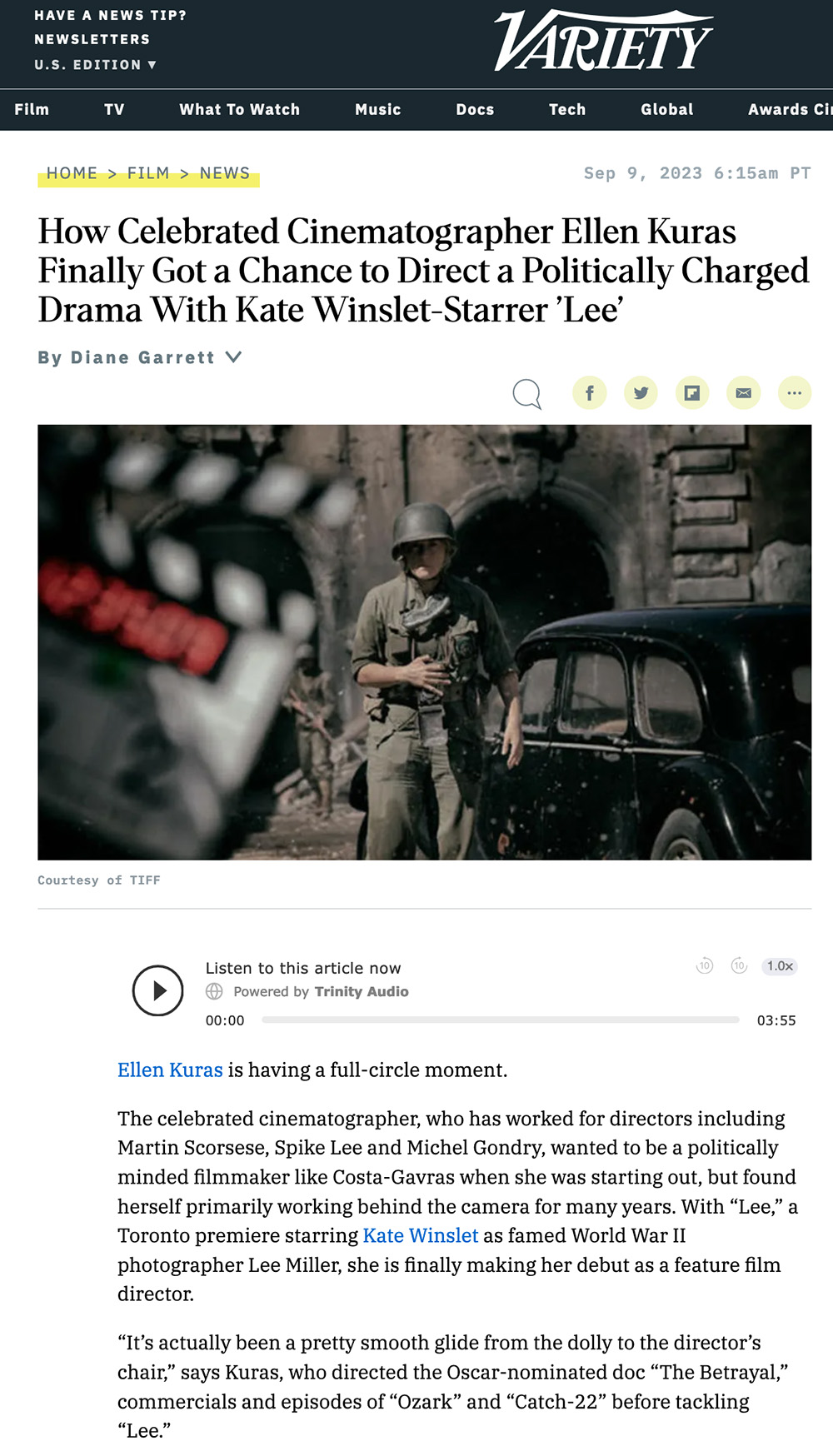
Task: Go to FILM in the breadcrumb
Action: (148, 173)
